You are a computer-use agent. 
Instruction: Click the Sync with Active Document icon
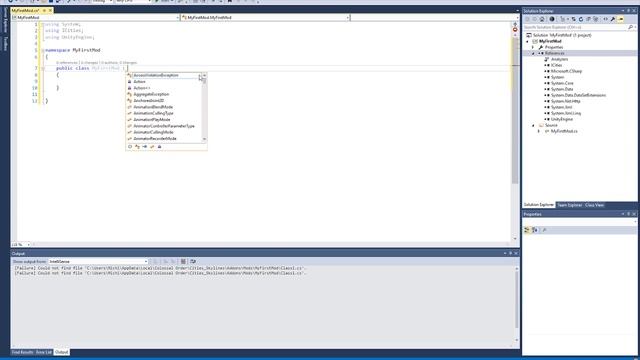click(573, 19)
